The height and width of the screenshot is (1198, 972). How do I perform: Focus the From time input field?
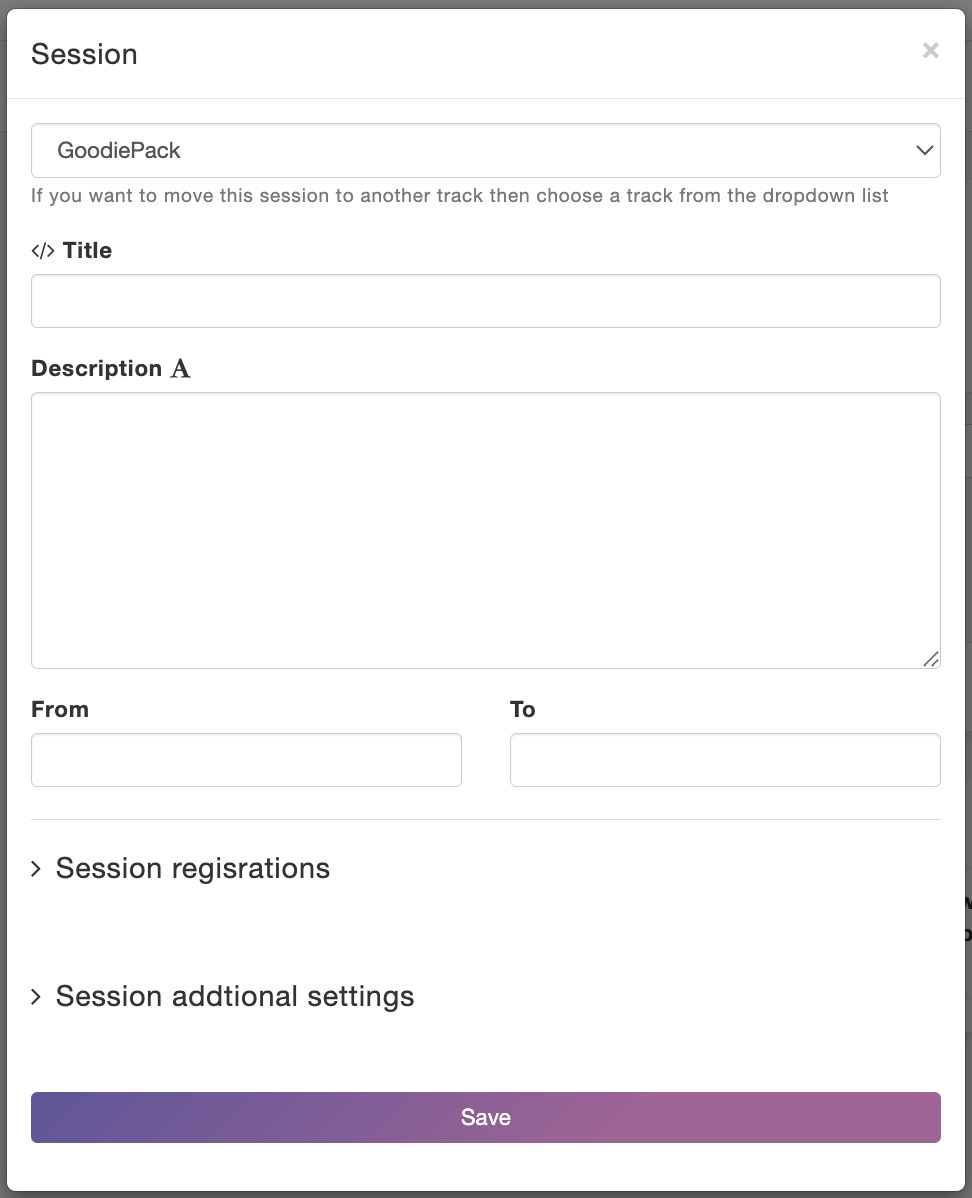click(x=246, y=760)
